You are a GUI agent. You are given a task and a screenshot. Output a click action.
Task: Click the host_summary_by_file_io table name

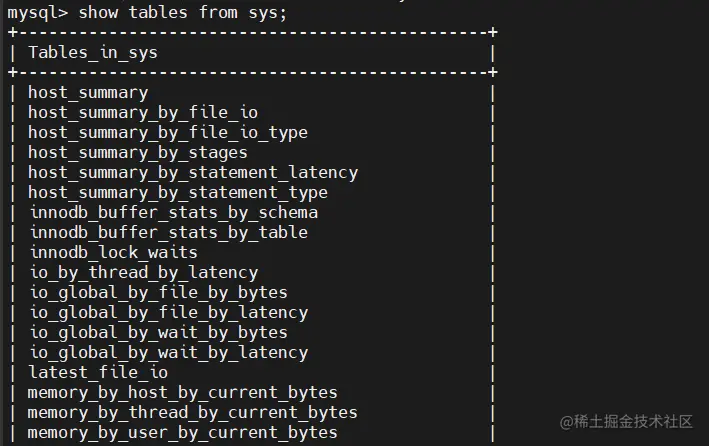pos(142,112)
